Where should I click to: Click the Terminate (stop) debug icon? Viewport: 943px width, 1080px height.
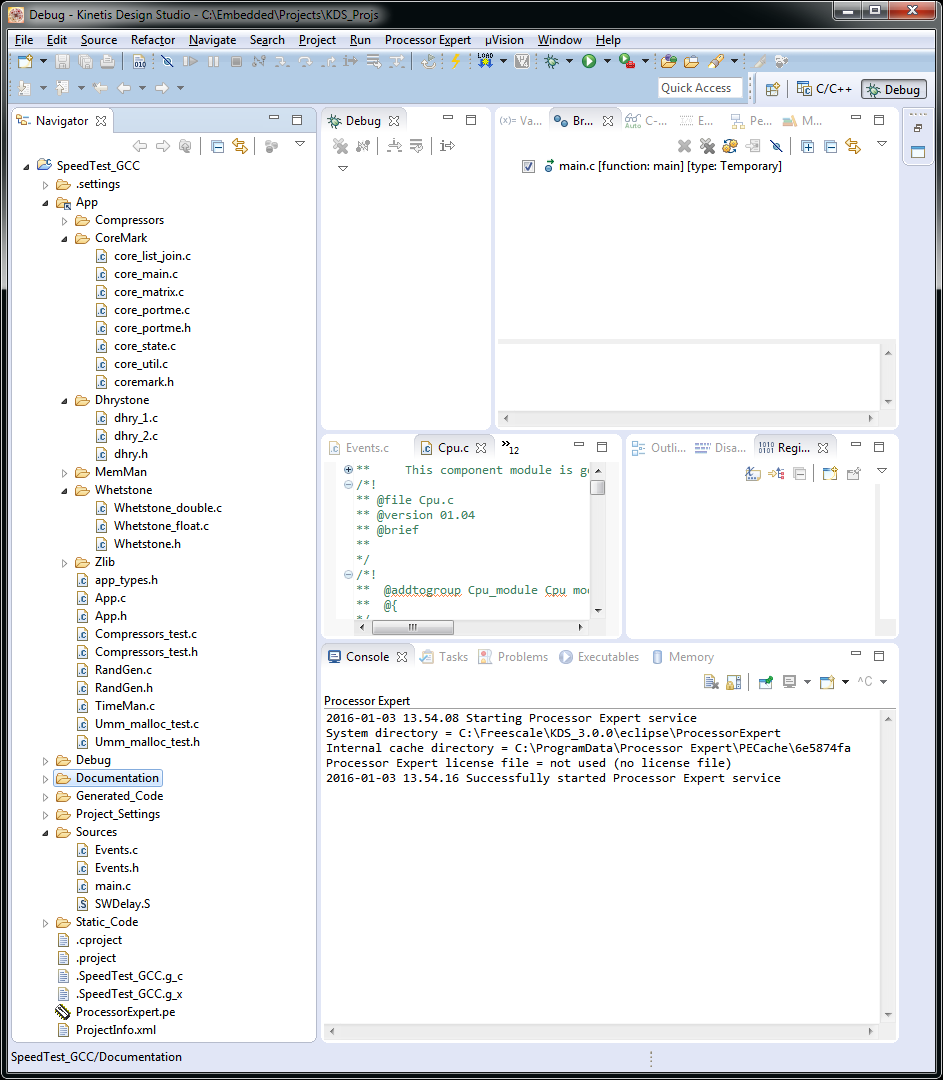click(x=236, y=61)
